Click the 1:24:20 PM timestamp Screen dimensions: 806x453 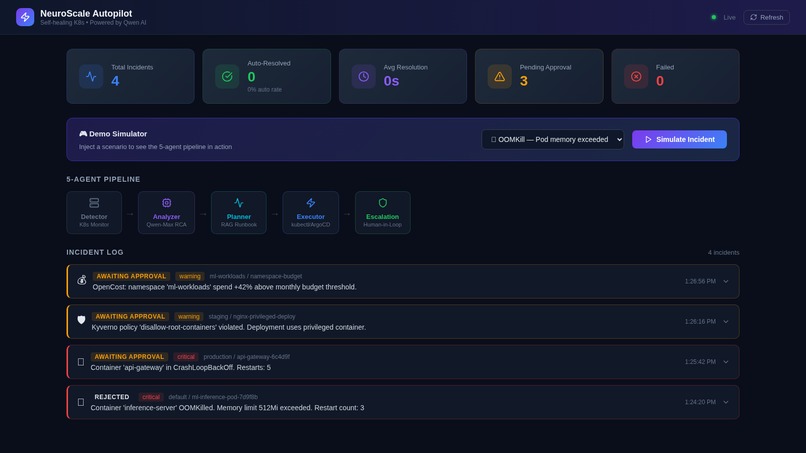(x=700, y=402)
